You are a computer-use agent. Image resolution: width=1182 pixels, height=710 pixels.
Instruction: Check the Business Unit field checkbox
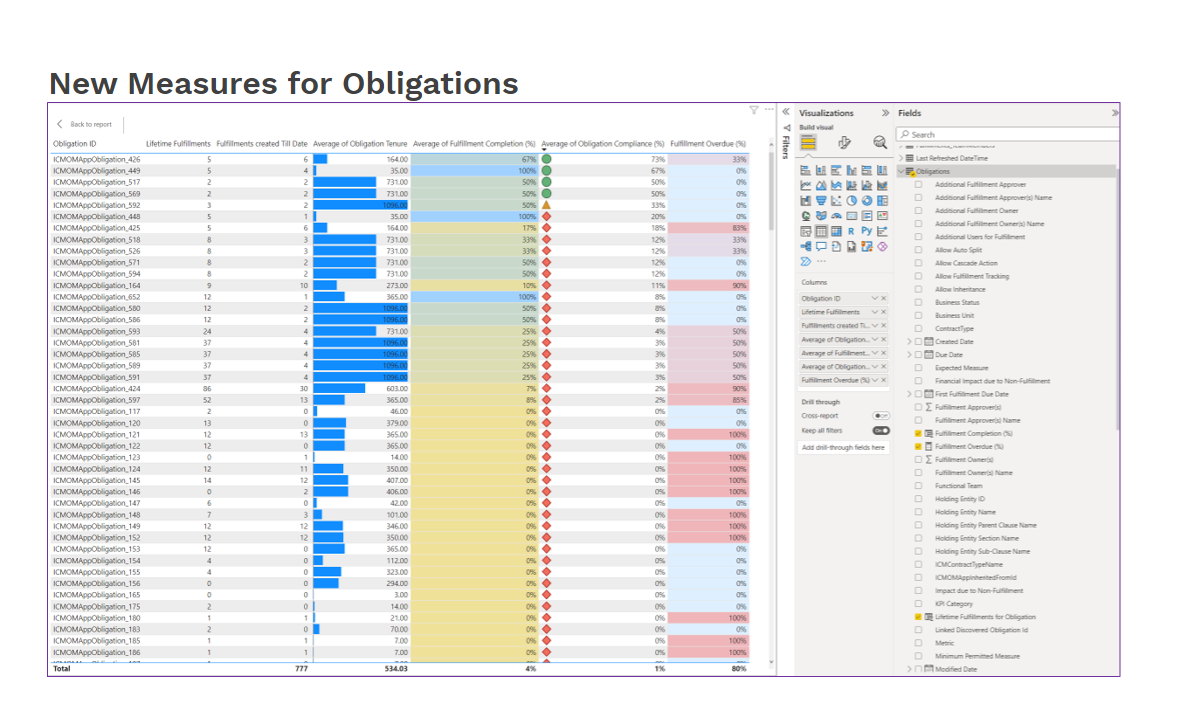pyautogui.click(x=918, y=315)
